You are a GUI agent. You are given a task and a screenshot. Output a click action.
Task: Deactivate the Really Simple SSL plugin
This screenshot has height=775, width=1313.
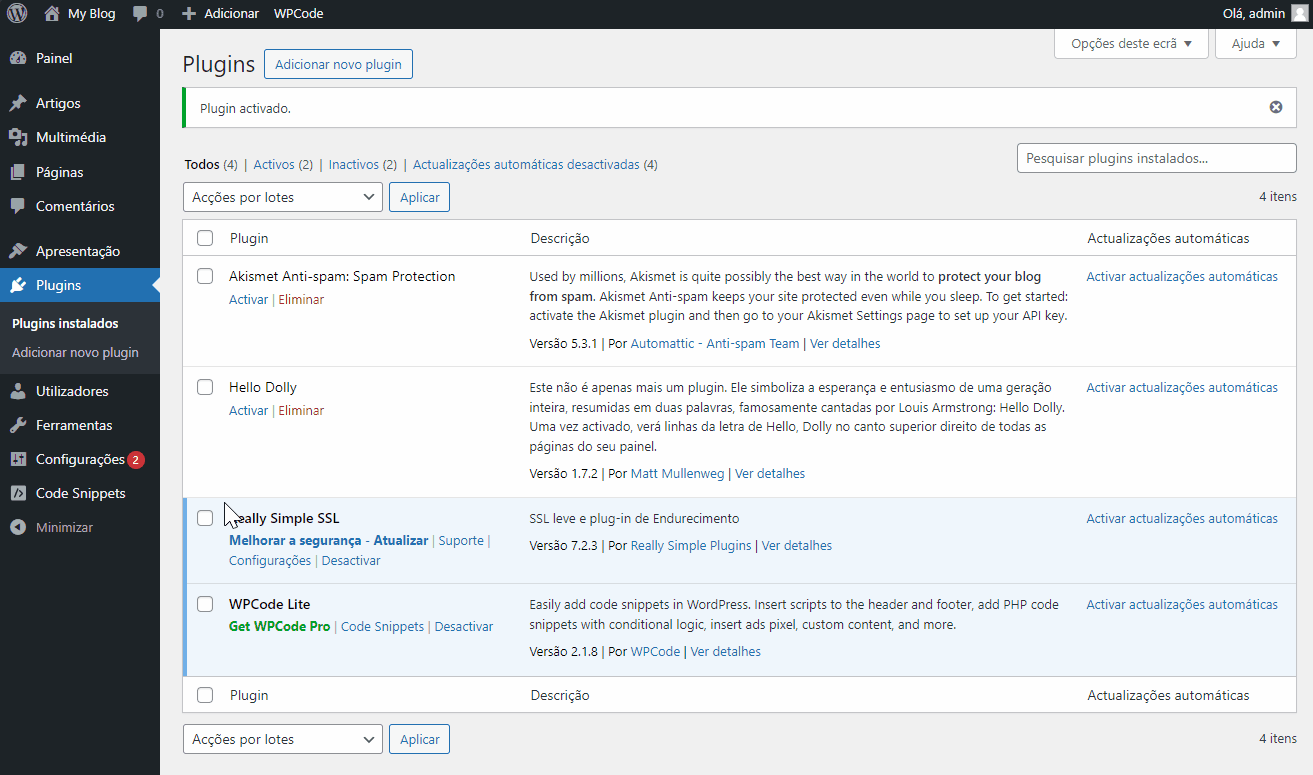pyautogui.click(x=351, y=561)
